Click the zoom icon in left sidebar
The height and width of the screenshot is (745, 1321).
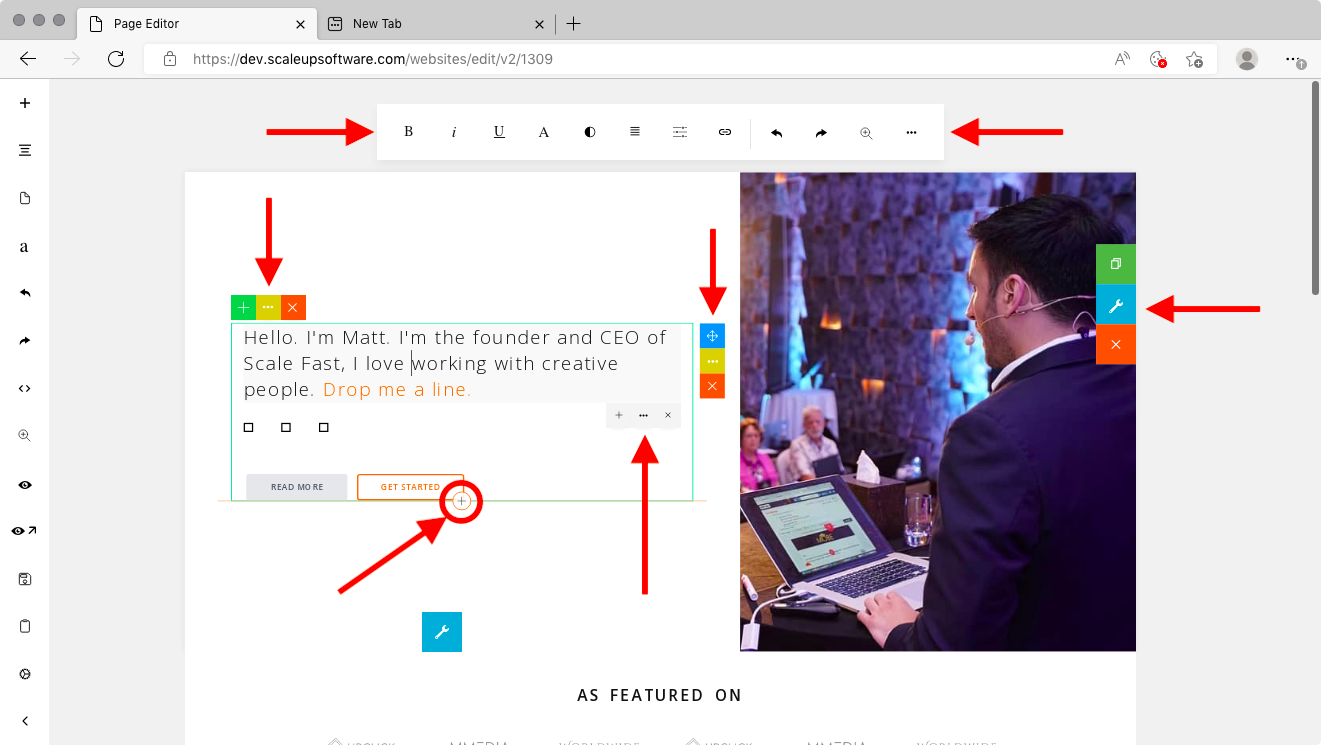pos(25,436)
